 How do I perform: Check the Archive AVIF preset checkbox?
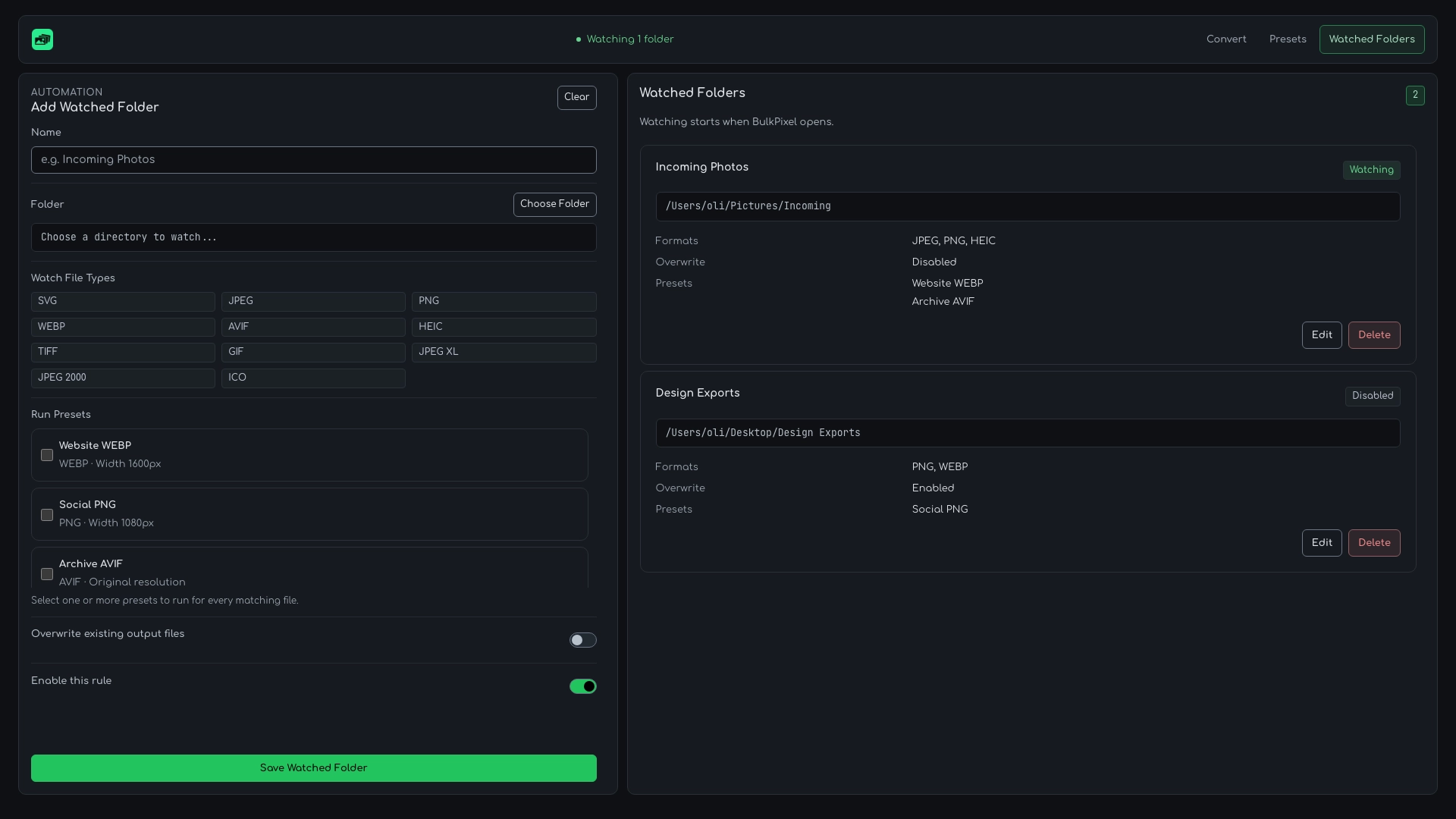(47, 574)
